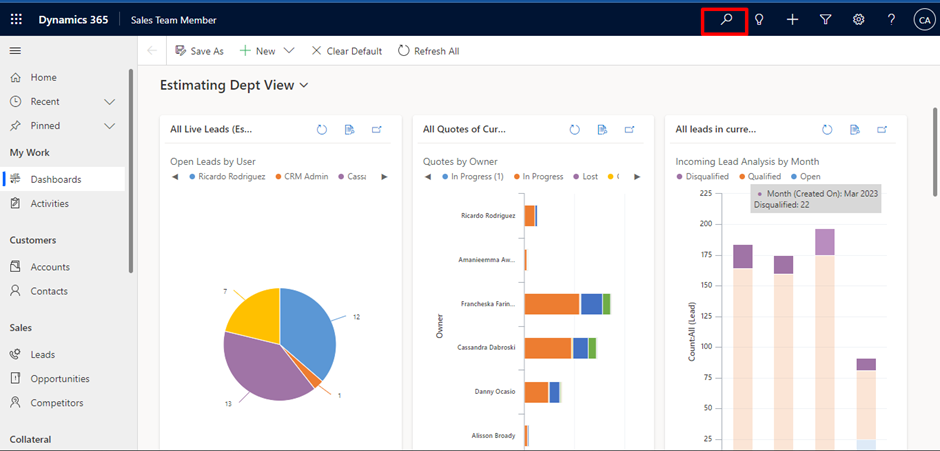Open the Assistant lightbulb icon
940x451 pixels.
click(x=759, y=20)
